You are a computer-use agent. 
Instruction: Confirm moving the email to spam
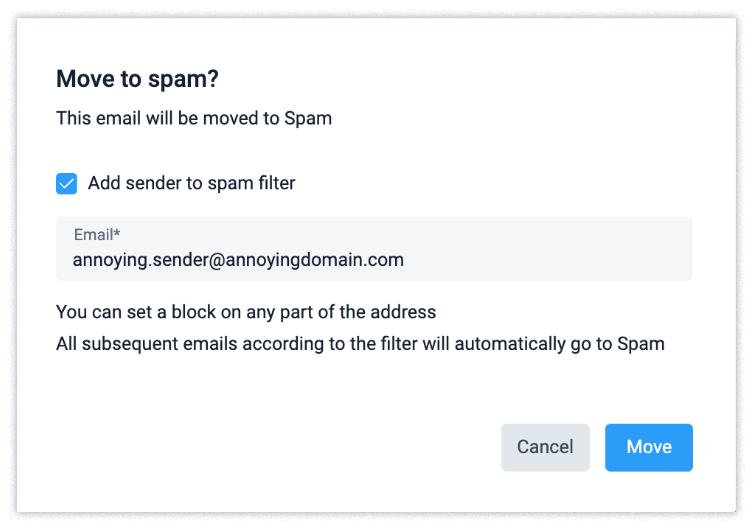[648, 447]
